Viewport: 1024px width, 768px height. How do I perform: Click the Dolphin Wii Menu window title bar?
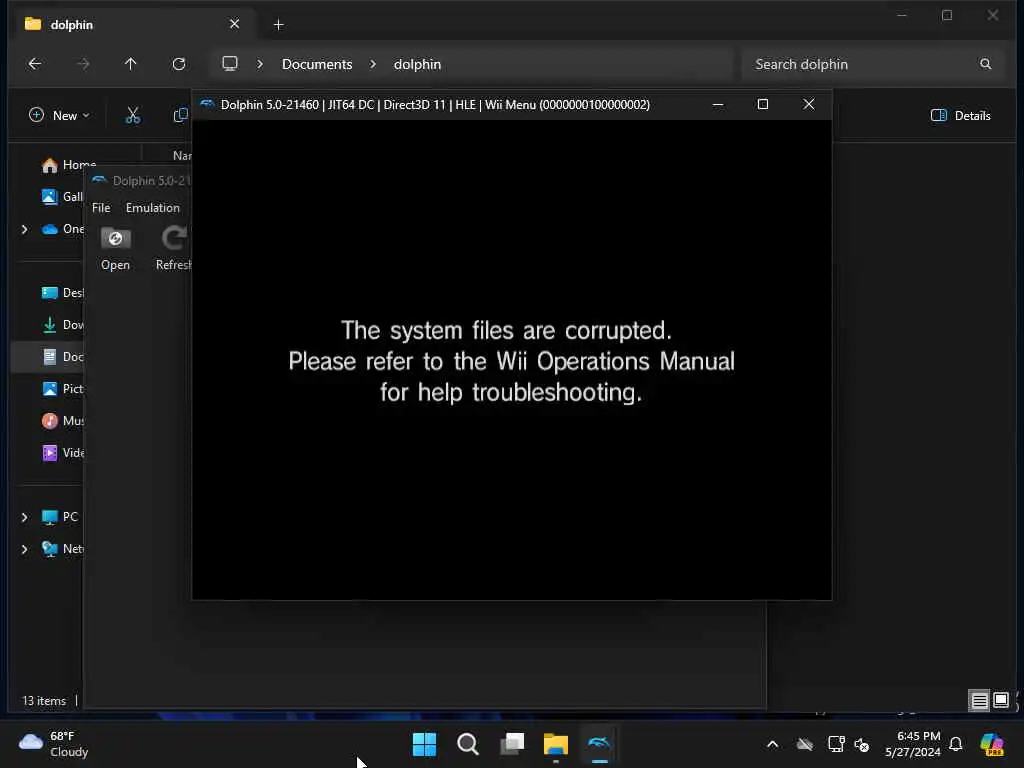pos(435,104)
